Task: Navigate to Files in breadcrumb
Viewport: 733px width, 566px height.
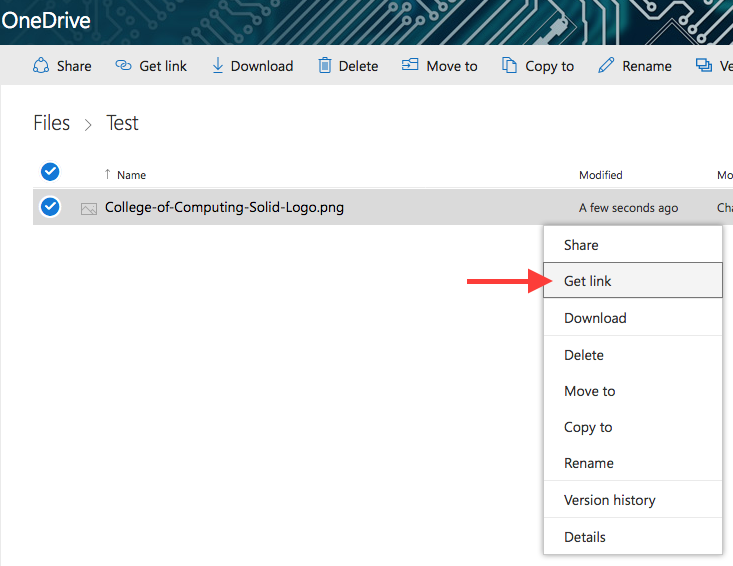Action: click(x=52, y=123)
